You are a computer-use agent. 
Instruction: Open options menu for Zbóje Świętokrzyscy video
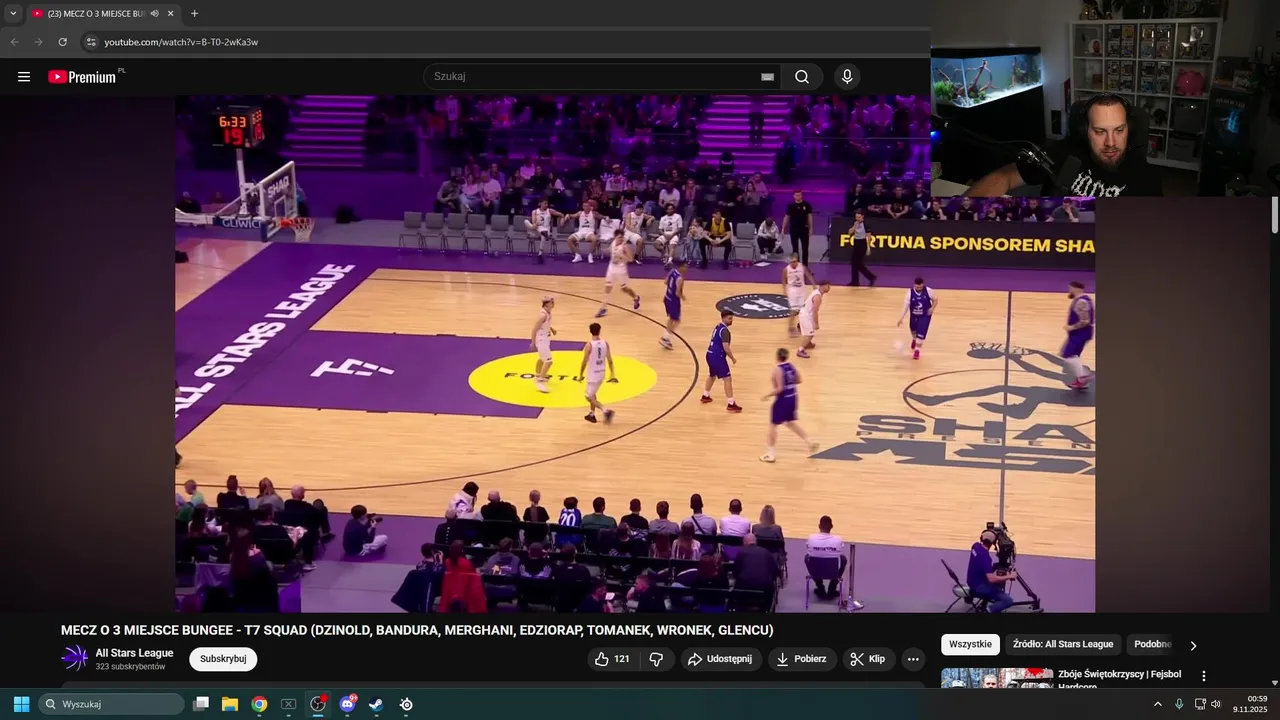[x=1204, y=676]
